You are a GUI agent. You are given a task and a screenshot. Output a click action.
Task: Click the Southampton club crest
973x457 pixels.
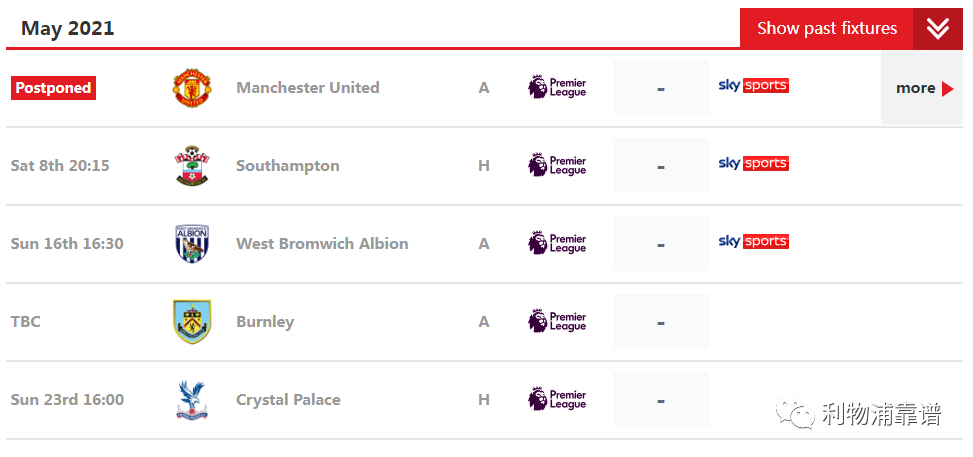pyautogui.click(x=192, y=166)
